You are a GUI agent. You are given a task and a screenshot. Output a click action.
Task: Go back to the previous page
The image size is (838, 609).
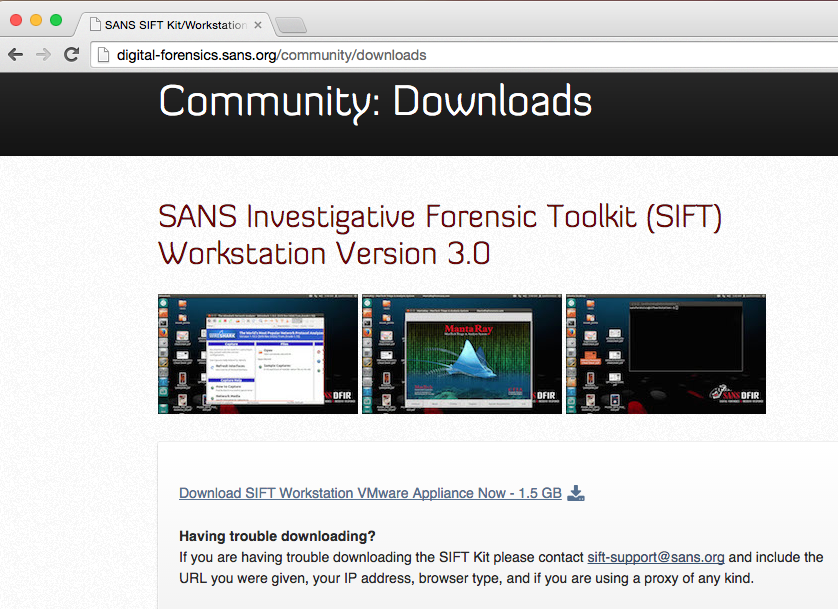[15, 54]
